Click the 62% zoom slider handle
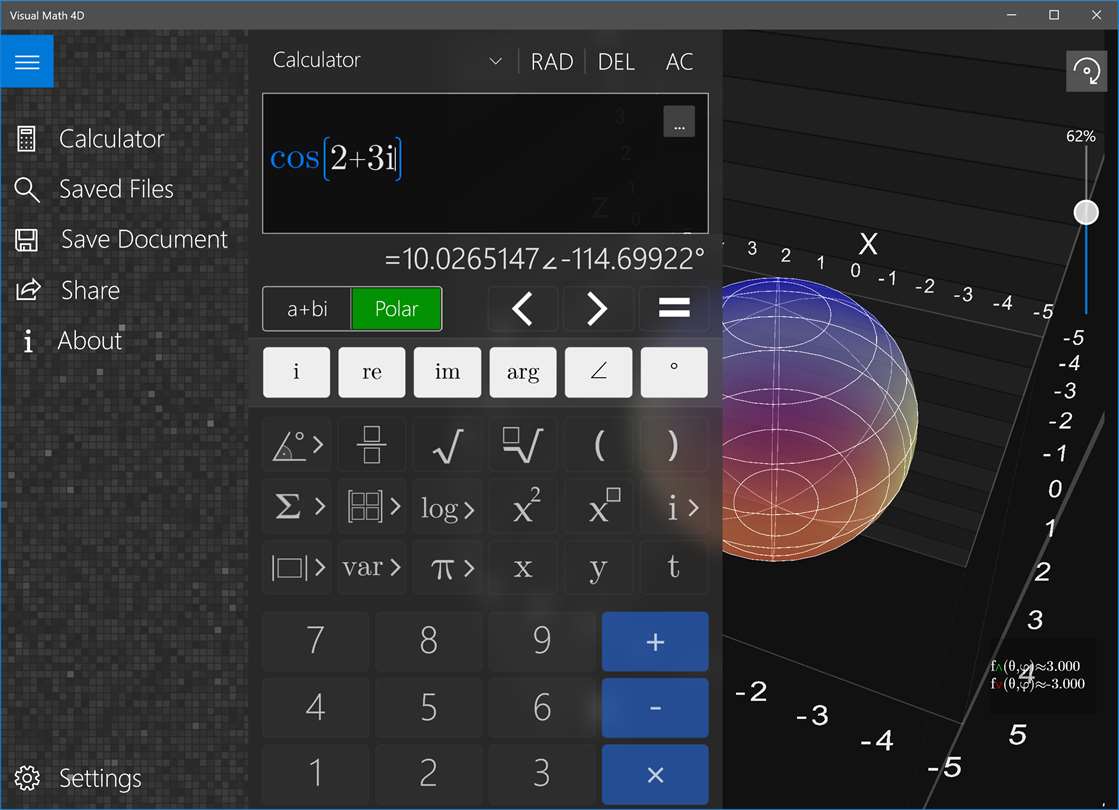1119x810 pixels. [1085, 212]
